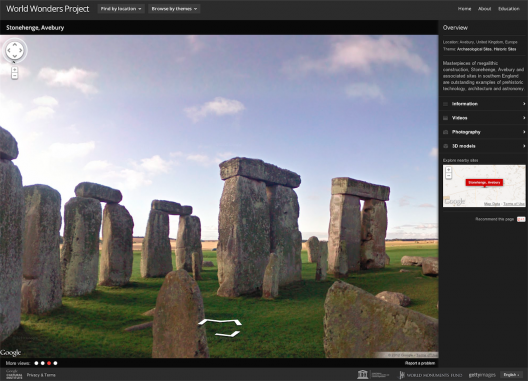
Task: Click the Google logo on the mini map
Action: click(x=455, y=201)
